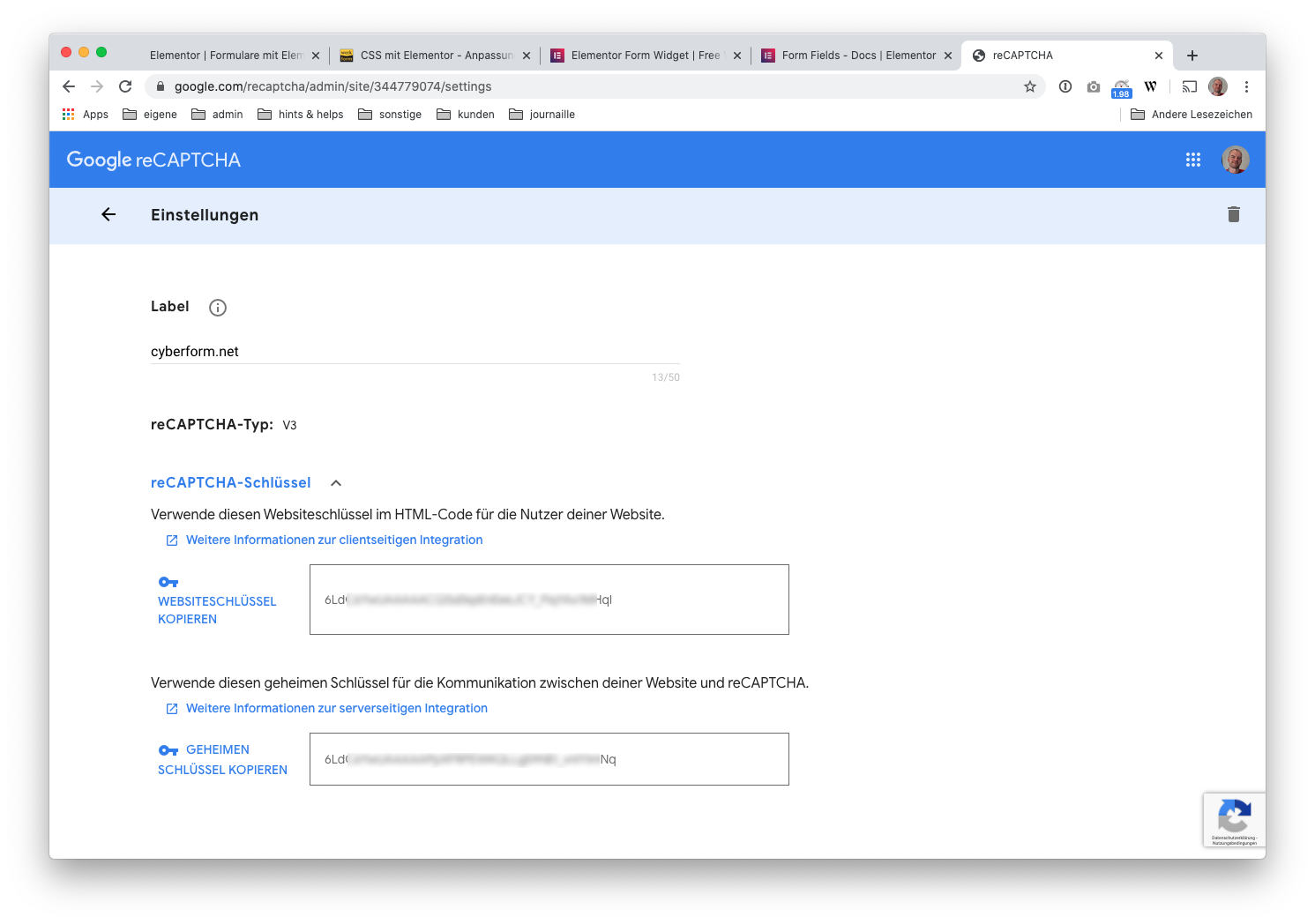Close the CSS mit Elementor tab
Screen dimensions: 1315x924
(x=527, y=56)
